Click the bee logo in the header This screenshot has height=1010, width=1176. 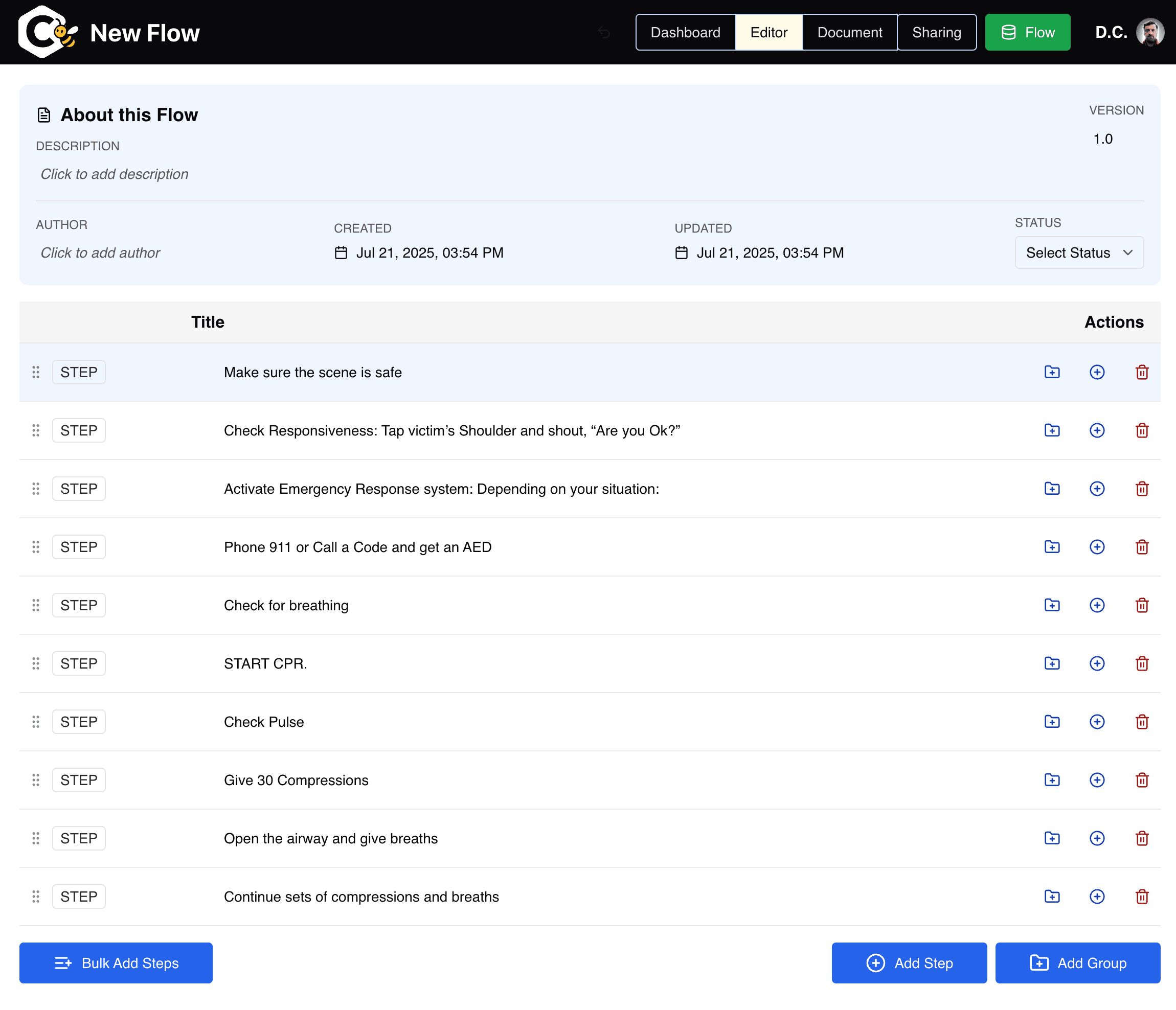point(48,32)
